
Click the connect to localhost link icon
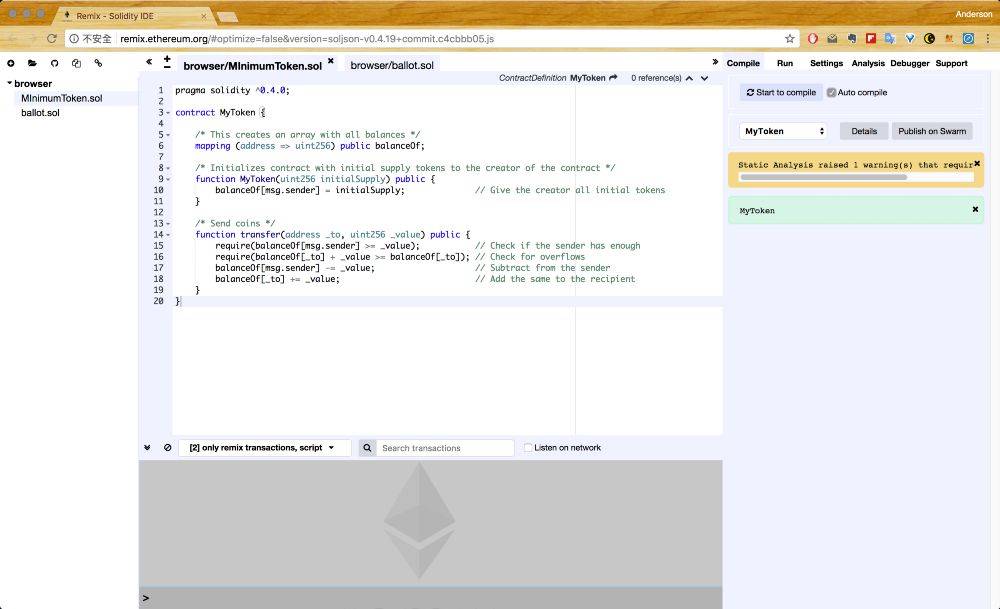click(98, 63)
